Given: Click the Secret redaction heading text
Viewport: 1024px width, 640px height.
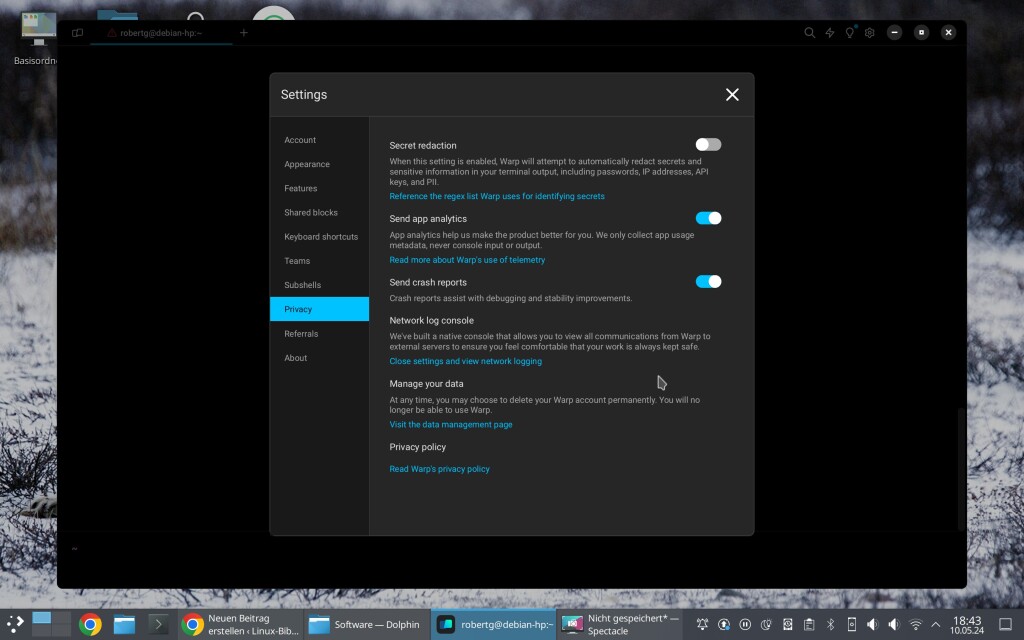Looking at the screenshot, I should point(423,146).
